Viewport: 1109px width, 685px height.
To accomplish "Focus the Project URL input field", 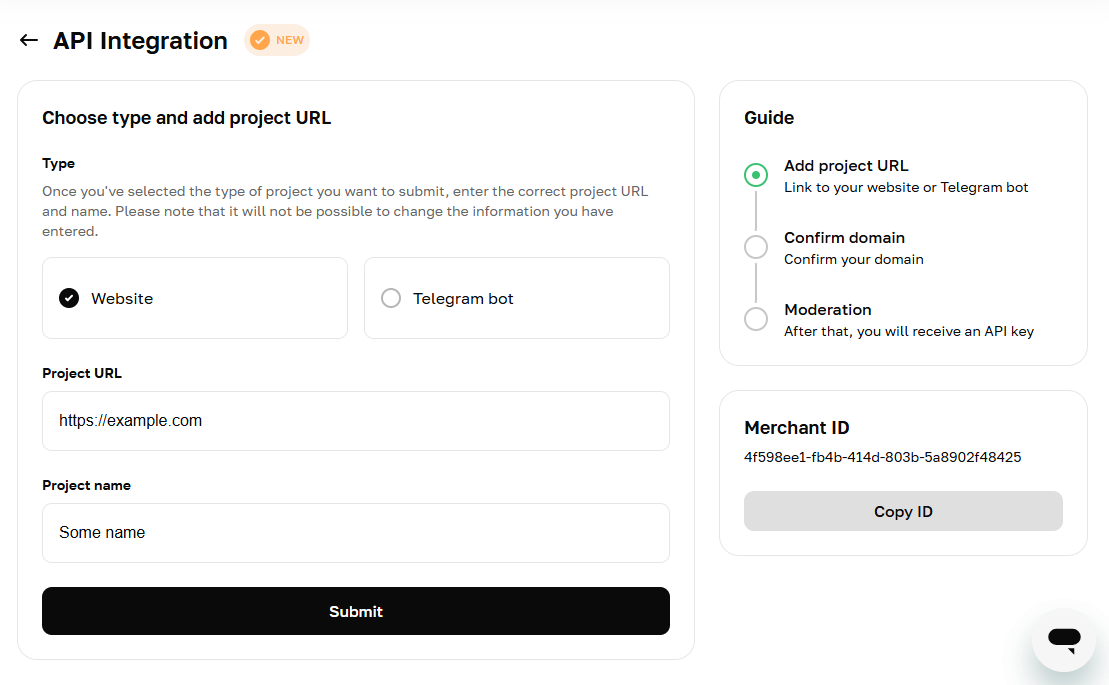I will coord(356,421).
